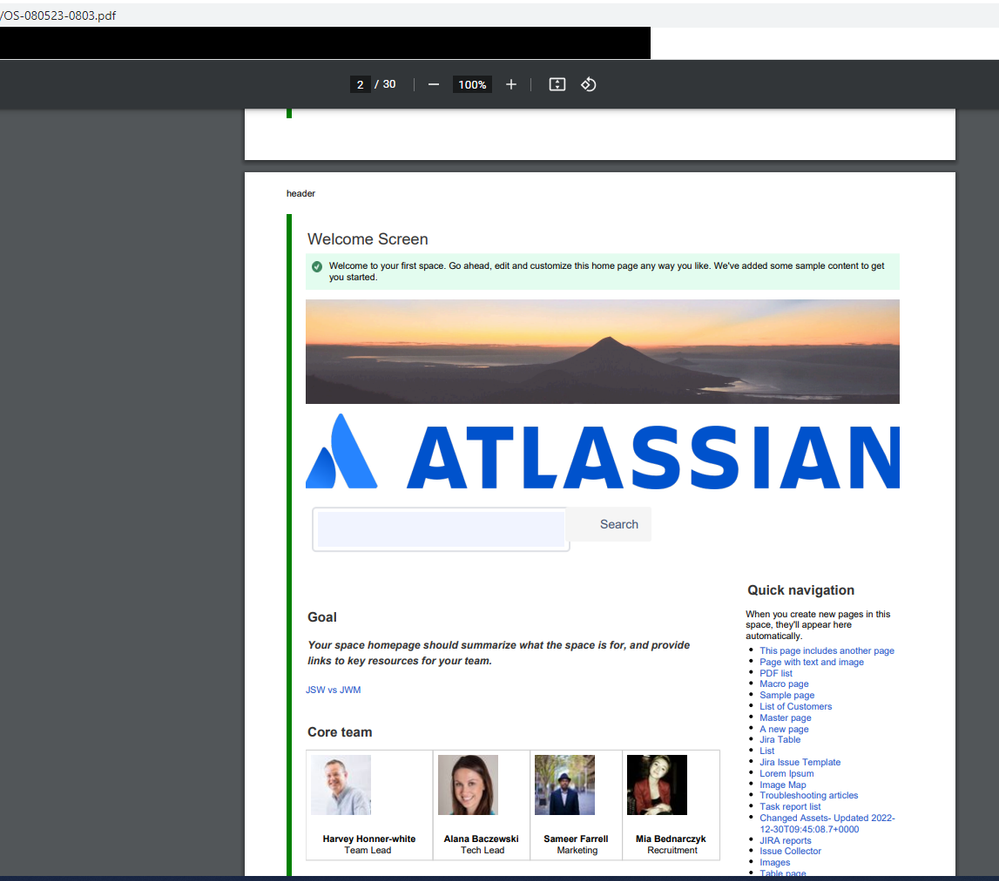
Task: Click Harvey Honner-white's profile photo
Action: click(x=341, y=785)
